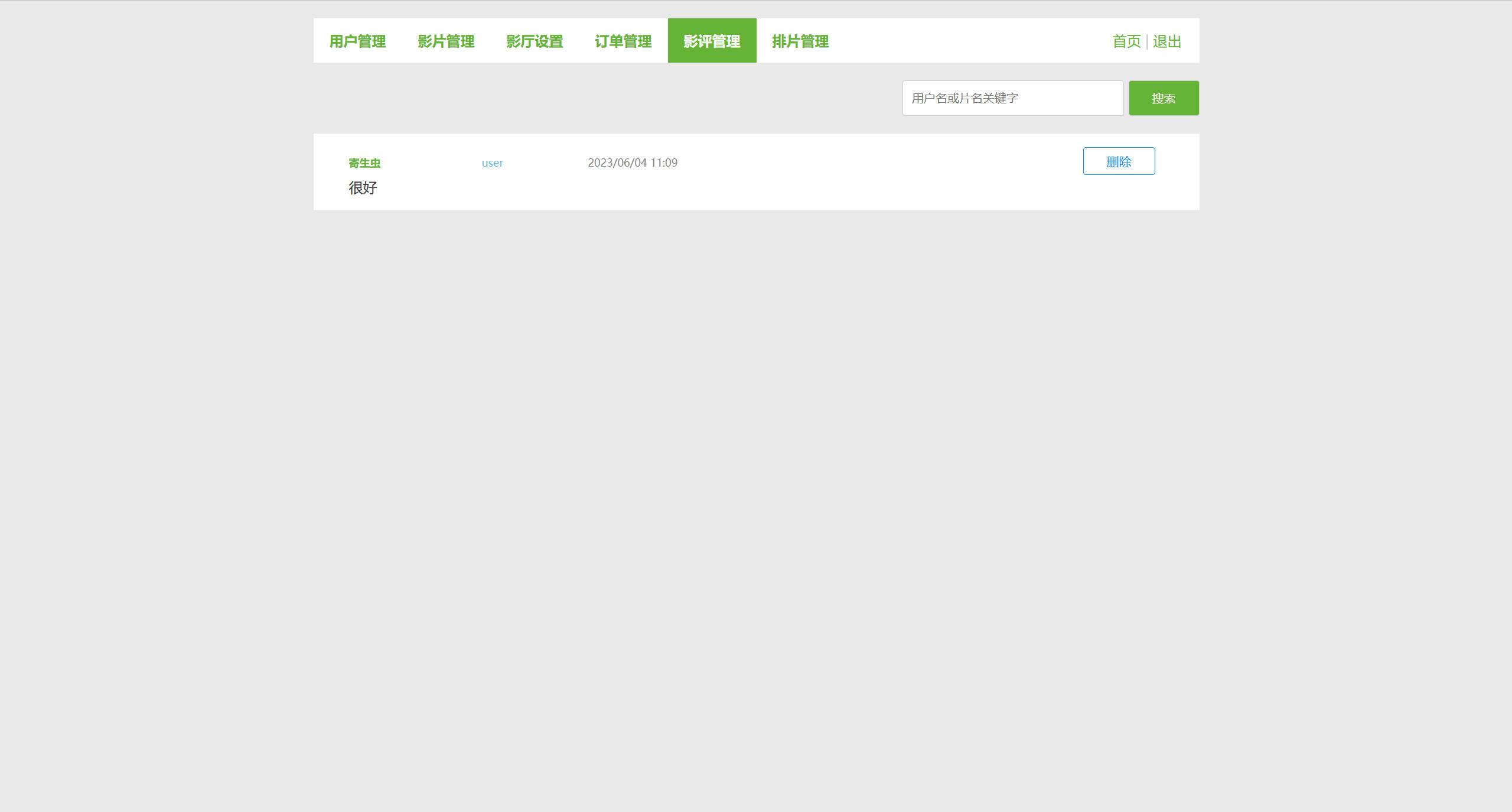1512x812 pixels.
Task: Focus the 用户名或片名关键字 search field
Action: tap(1012, 98)
